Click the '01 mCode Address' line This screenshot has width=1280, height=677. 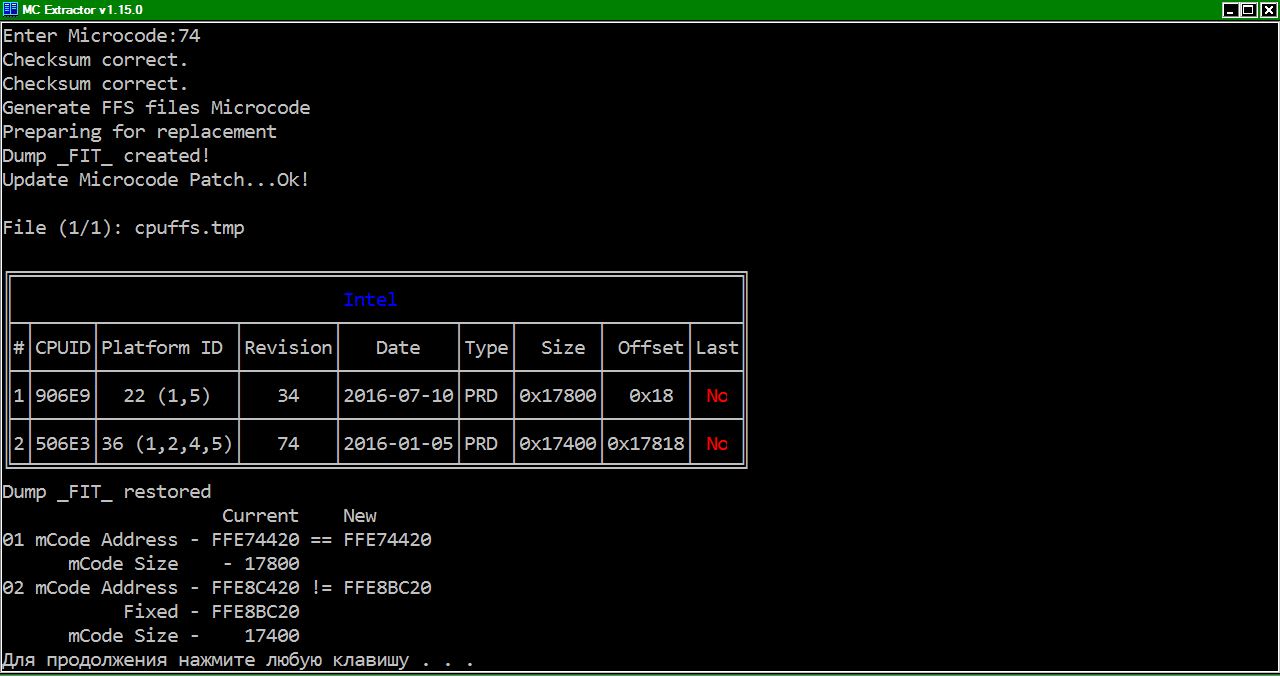pyautogui.click(x=217, y=540)
